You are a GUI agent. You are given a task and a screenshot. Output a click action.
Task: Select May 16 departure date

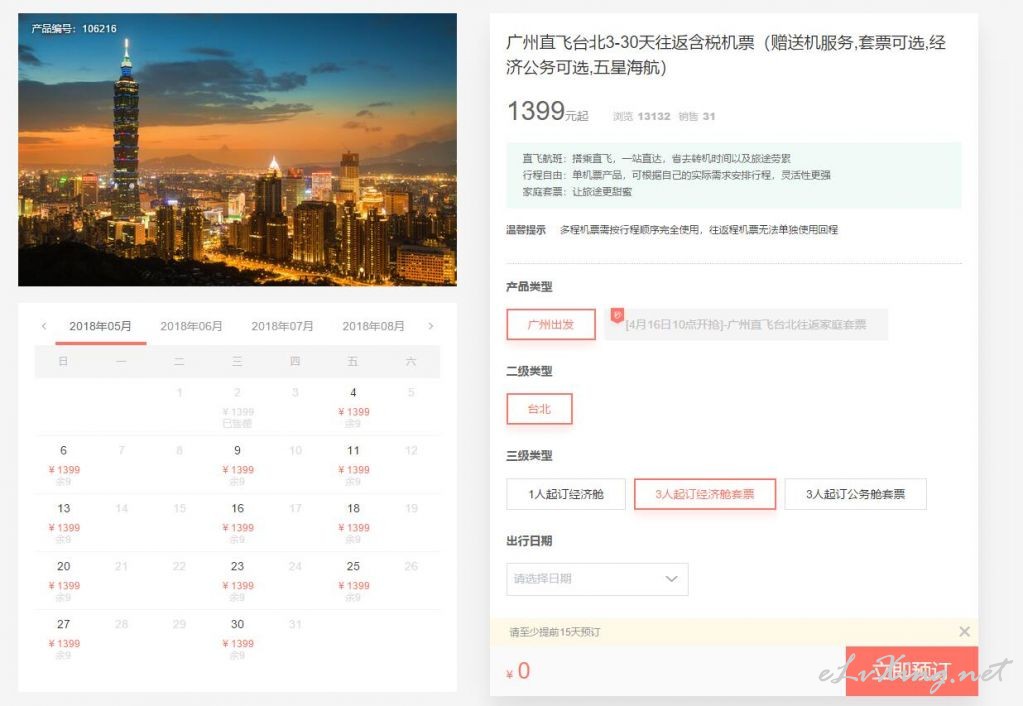tap(237, 523)
